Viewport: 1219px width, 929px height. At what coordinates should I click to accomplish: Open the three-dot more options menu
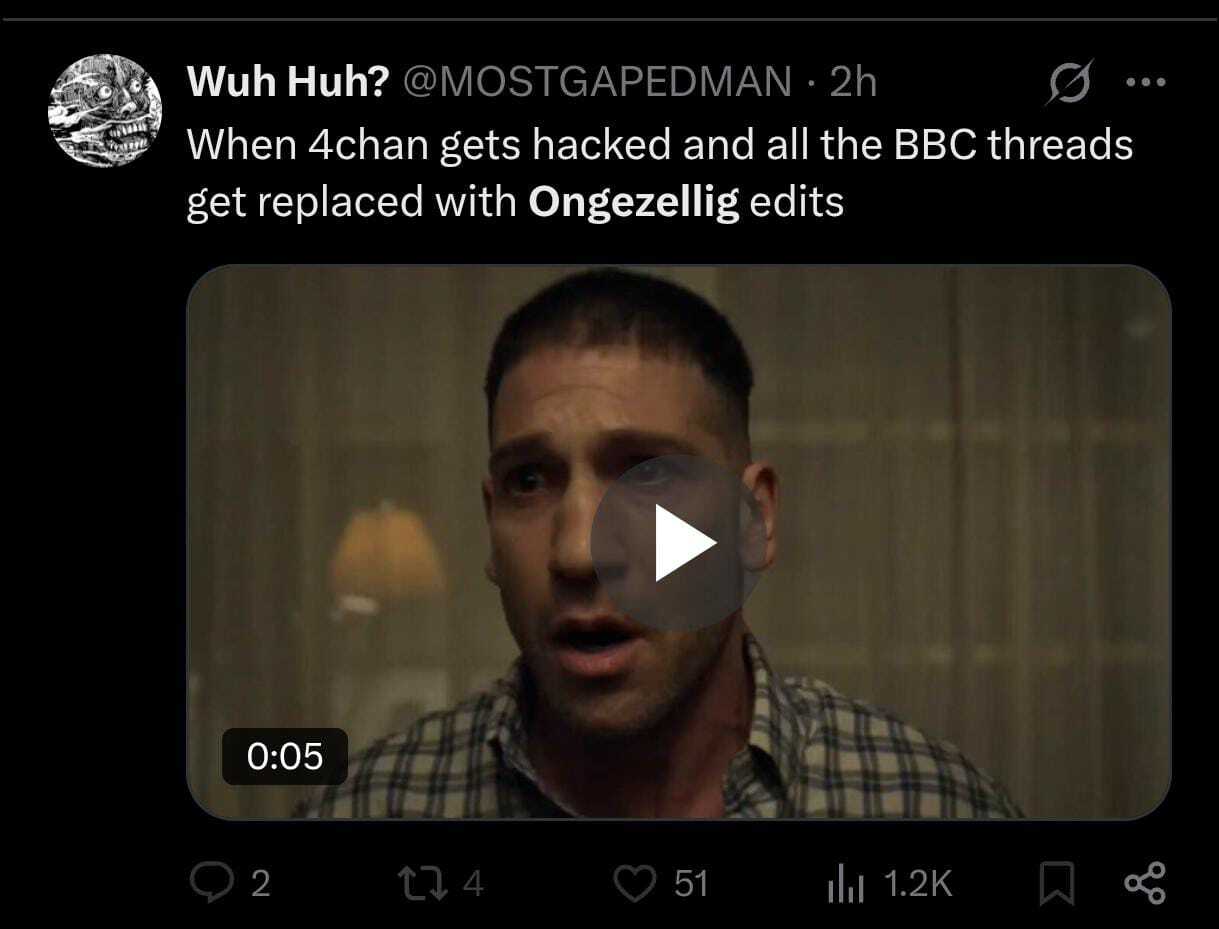pos(1146,83)
